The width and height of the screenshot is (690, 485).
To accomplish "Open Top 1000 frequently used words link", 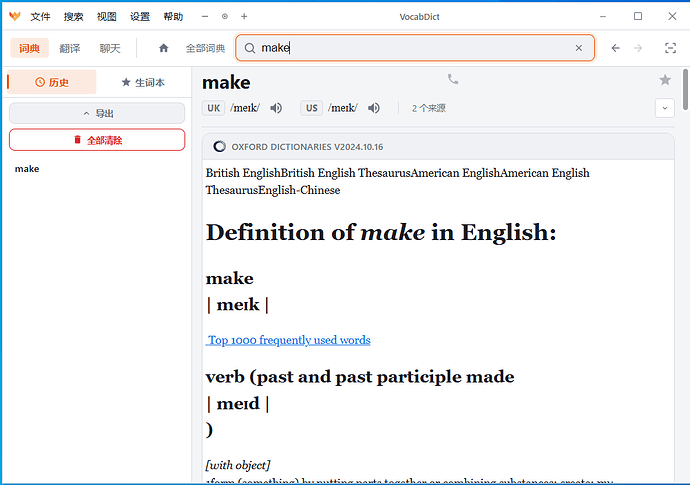I will coord(288,340).
